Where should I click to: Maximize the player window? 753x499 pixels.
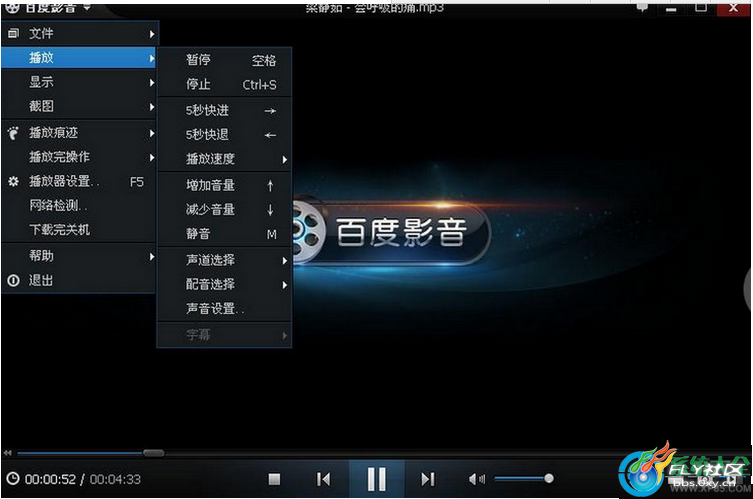point(701,8)
